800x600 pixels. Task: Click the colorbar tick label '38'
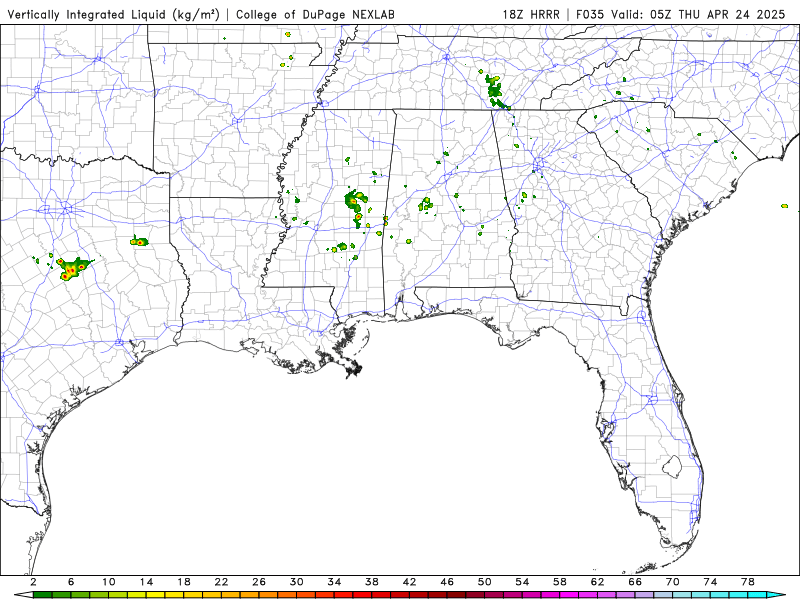coord(372,582)
